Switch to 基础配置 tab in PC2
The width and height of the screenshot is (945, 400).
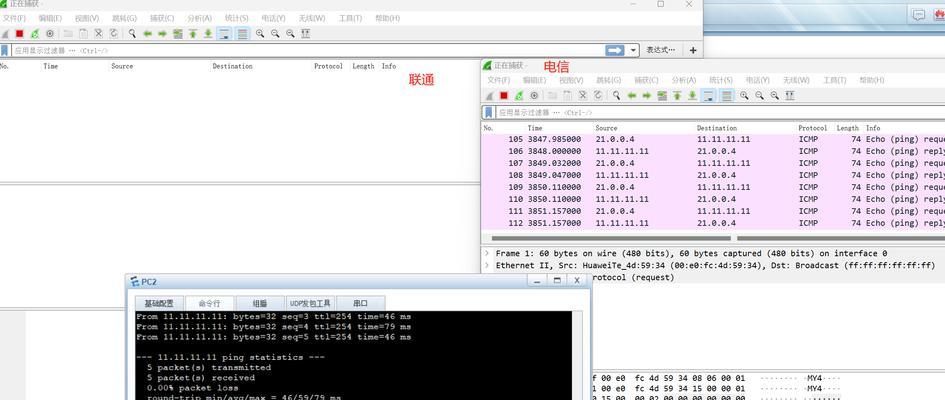tap(159, 304)
